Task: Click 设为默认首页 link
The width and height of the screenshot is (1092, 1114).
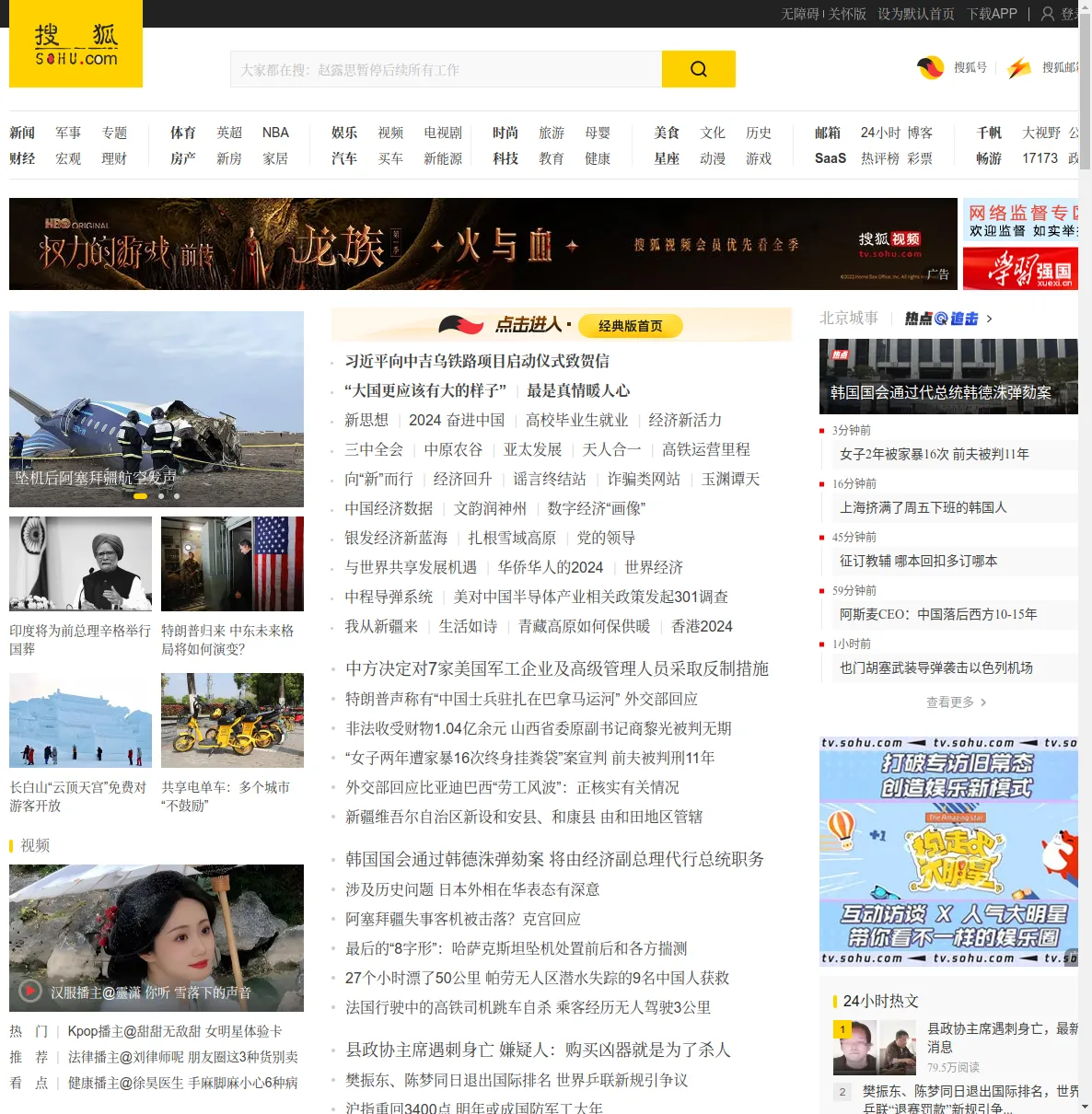Action: tap(916, 14)
